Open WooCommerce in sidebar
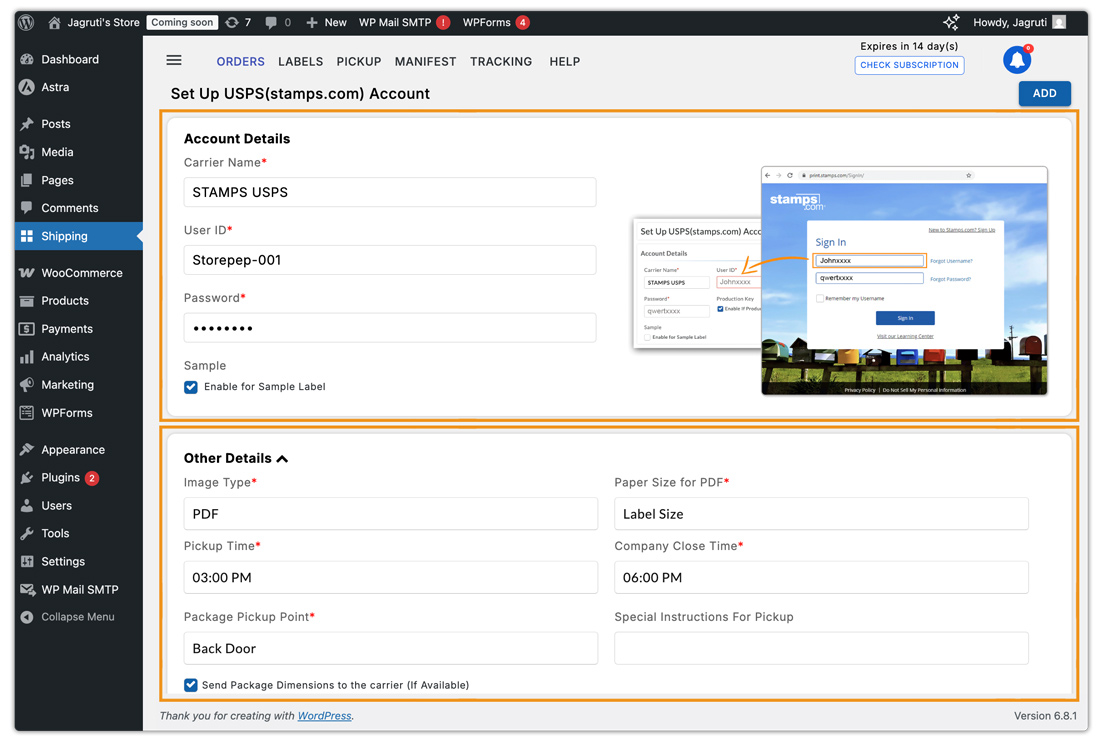Image resolution: width=1100 pixels, height=742 pixels. (x=79, y=273)
